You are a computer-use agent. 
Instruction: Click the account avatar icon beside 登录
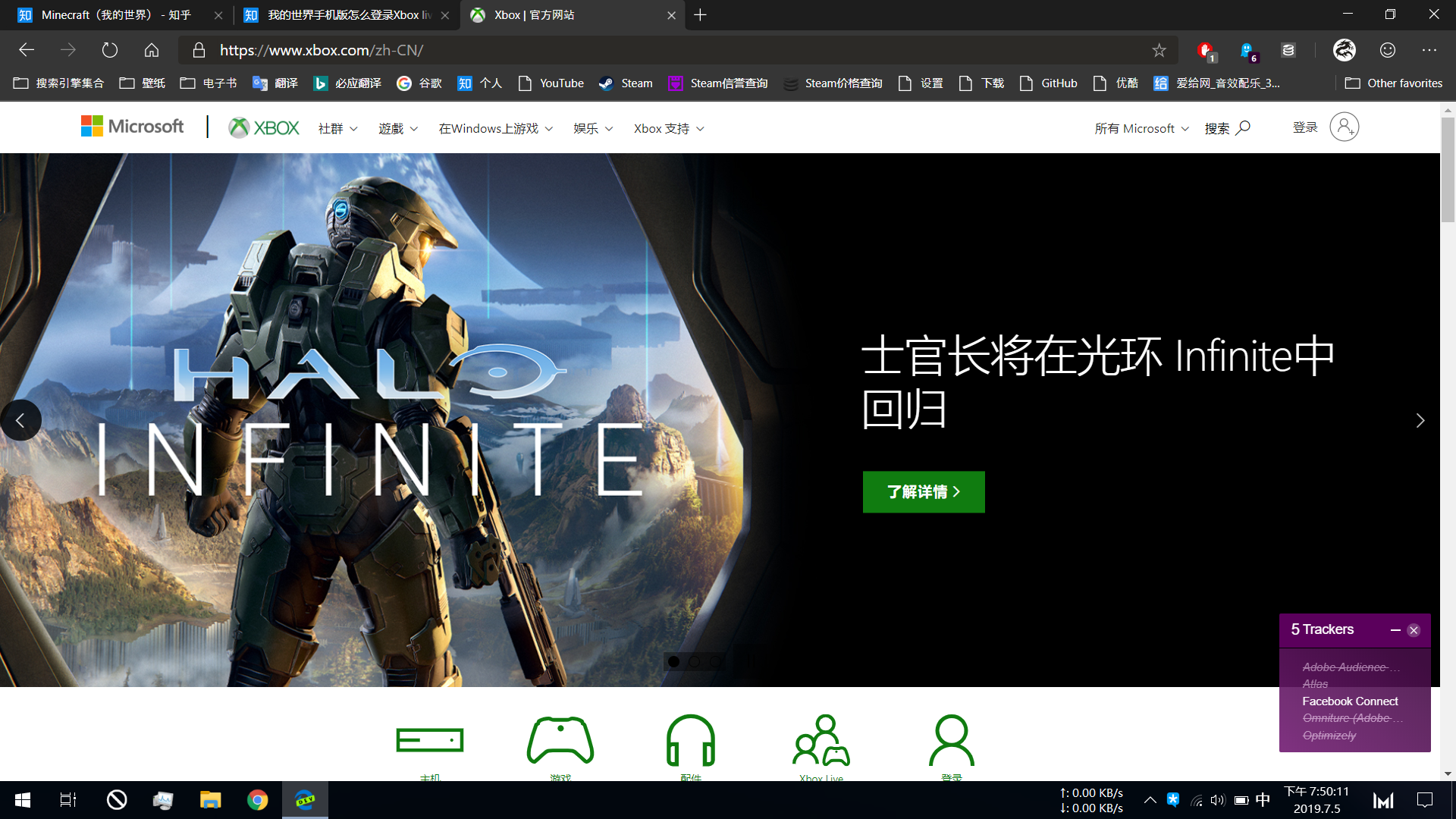coord(1344,127)
